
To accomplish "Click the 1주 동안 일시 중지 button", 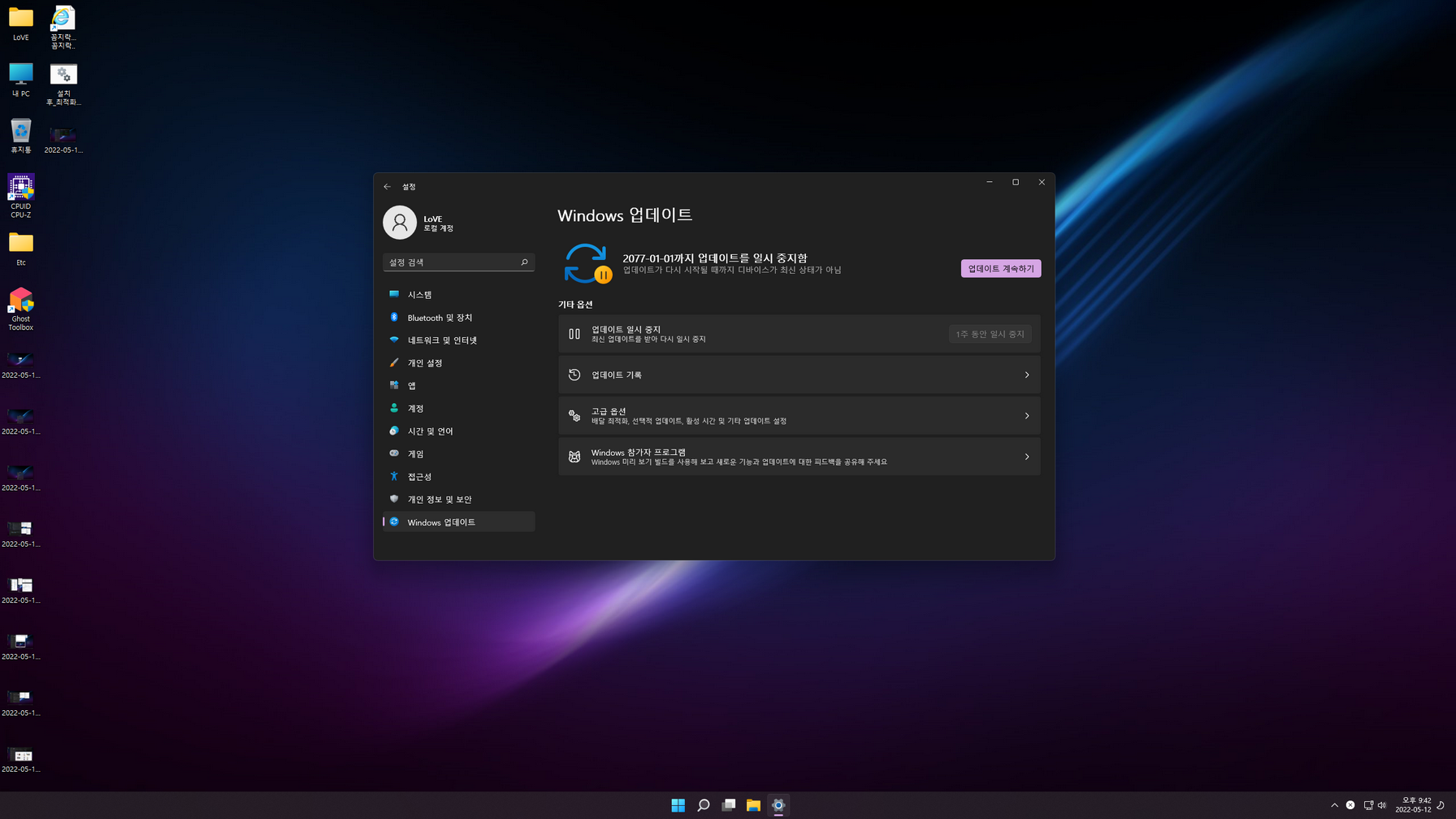I will pos(990,334).
